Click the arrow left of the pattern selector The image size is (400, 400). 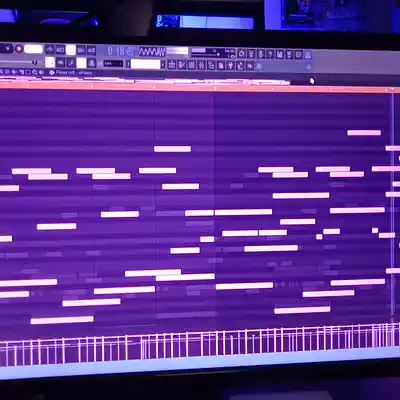(x=128, y=64)
